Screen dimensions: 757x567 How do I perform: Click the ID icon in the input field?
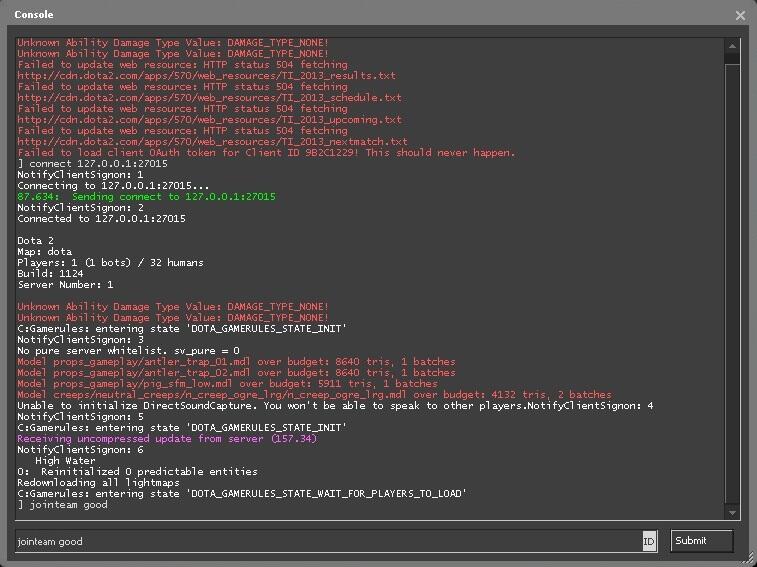[x=649, y=541]
